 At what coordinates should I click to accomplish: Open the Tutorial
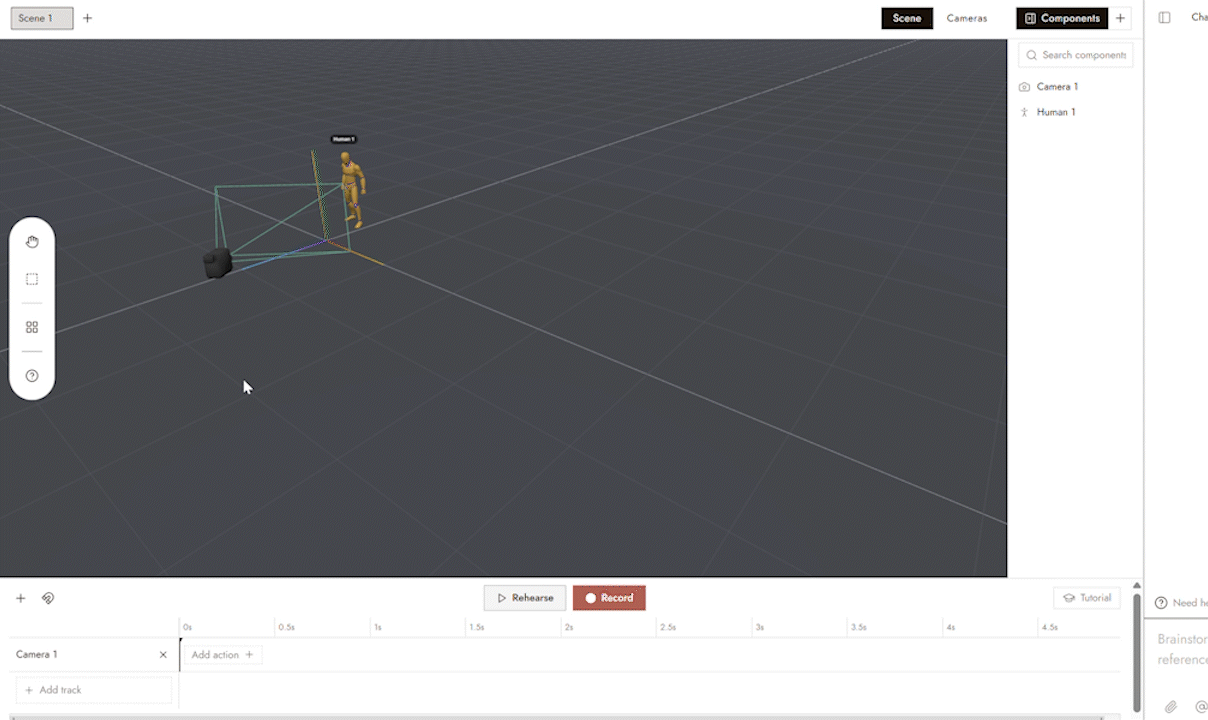(1087, 598)
